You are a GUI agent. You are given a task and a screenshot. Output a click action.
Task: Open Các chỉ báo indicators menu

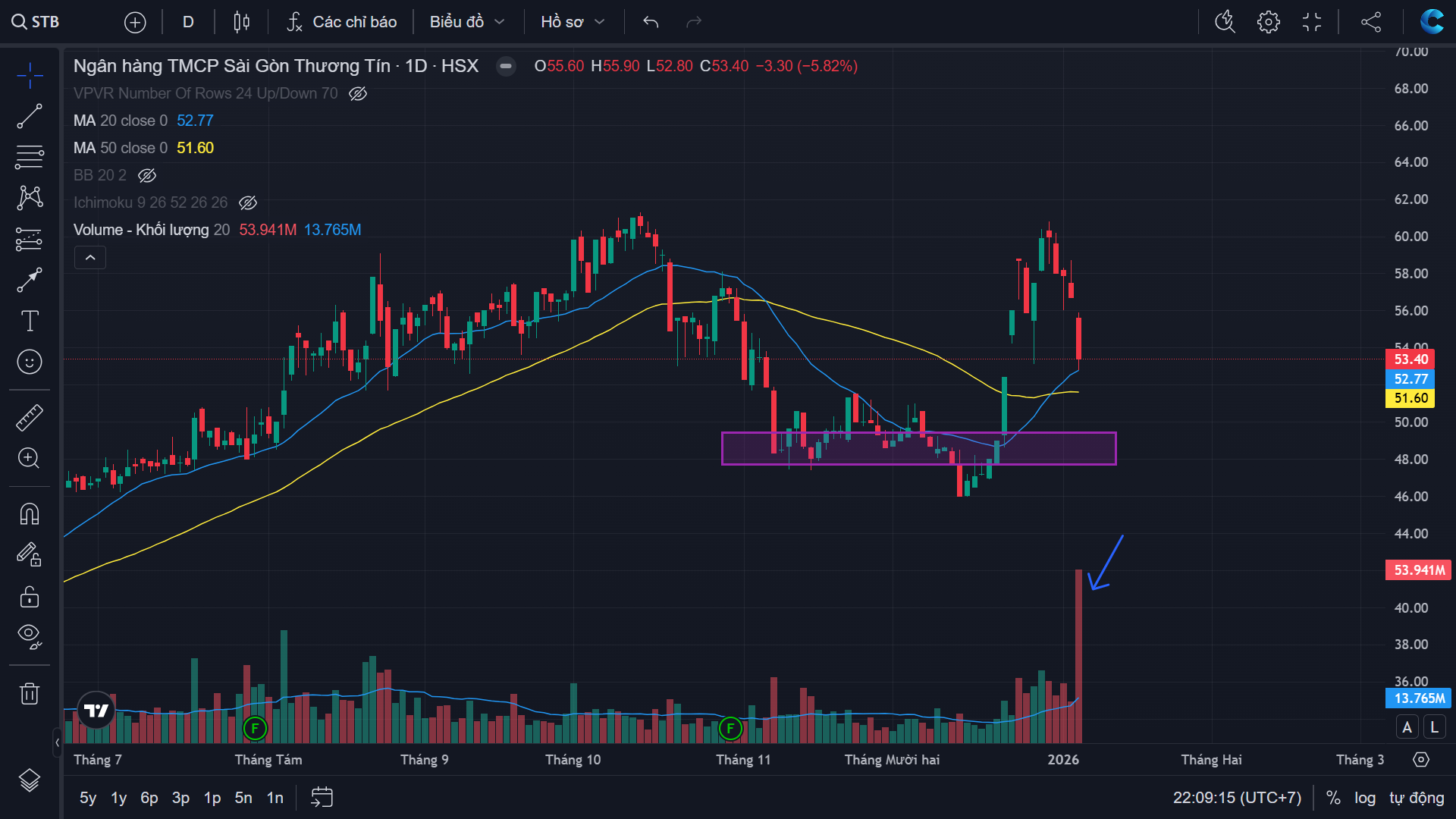pyautogui.click(x=342, y=22)
